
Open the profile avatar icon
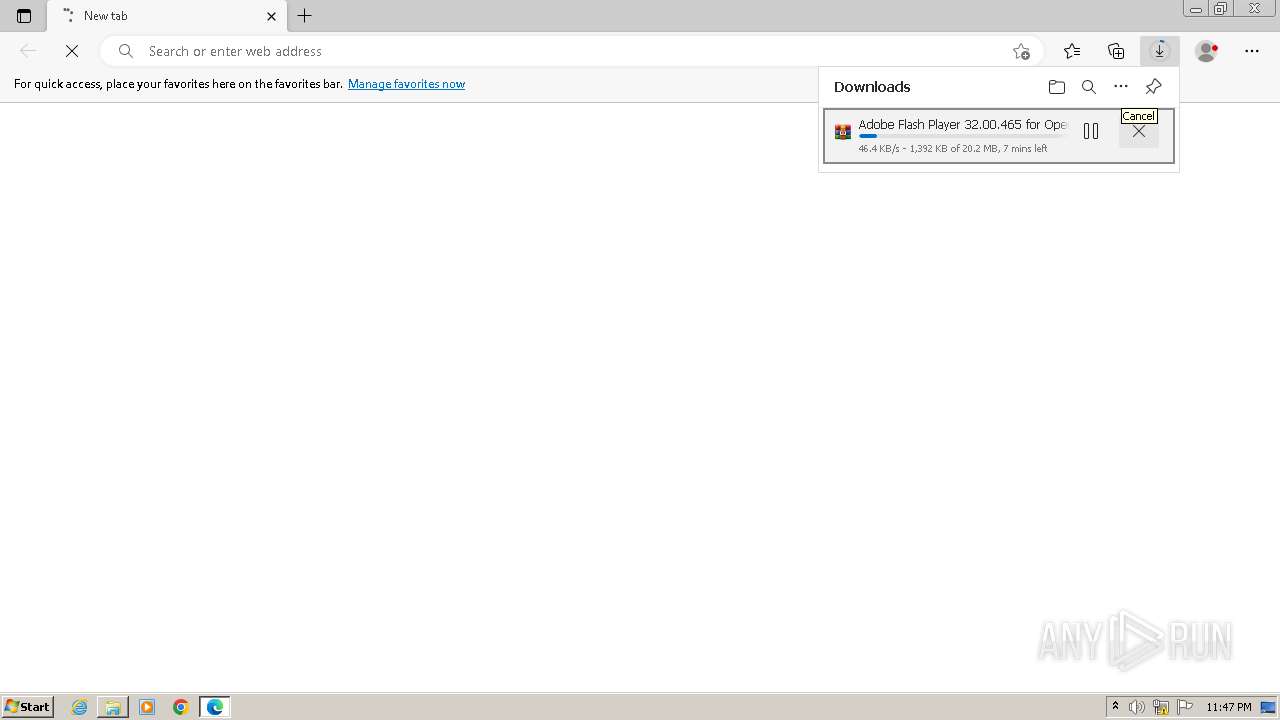1207,51
